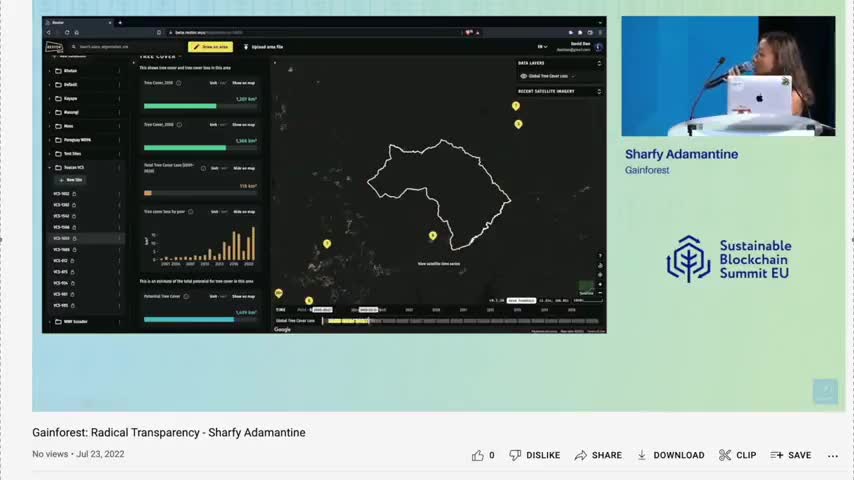The width and height of the screenshot is (854, 480).
Task: Click the orange Total Tree Cover Loss bar
Action: click(148, 193)
